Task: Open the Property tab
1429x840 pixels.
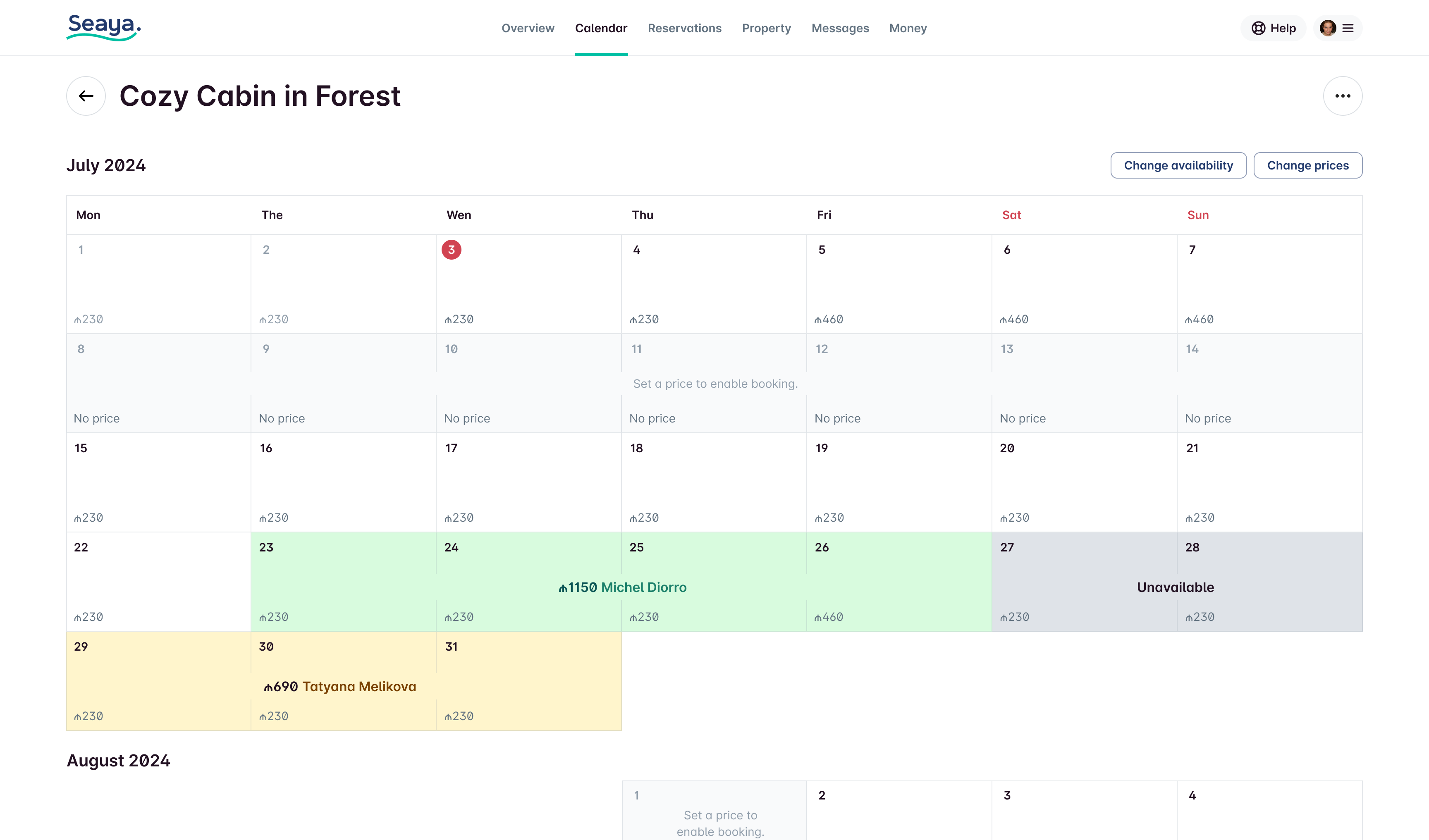Action: pyautogui.click(x=766, y=29)
